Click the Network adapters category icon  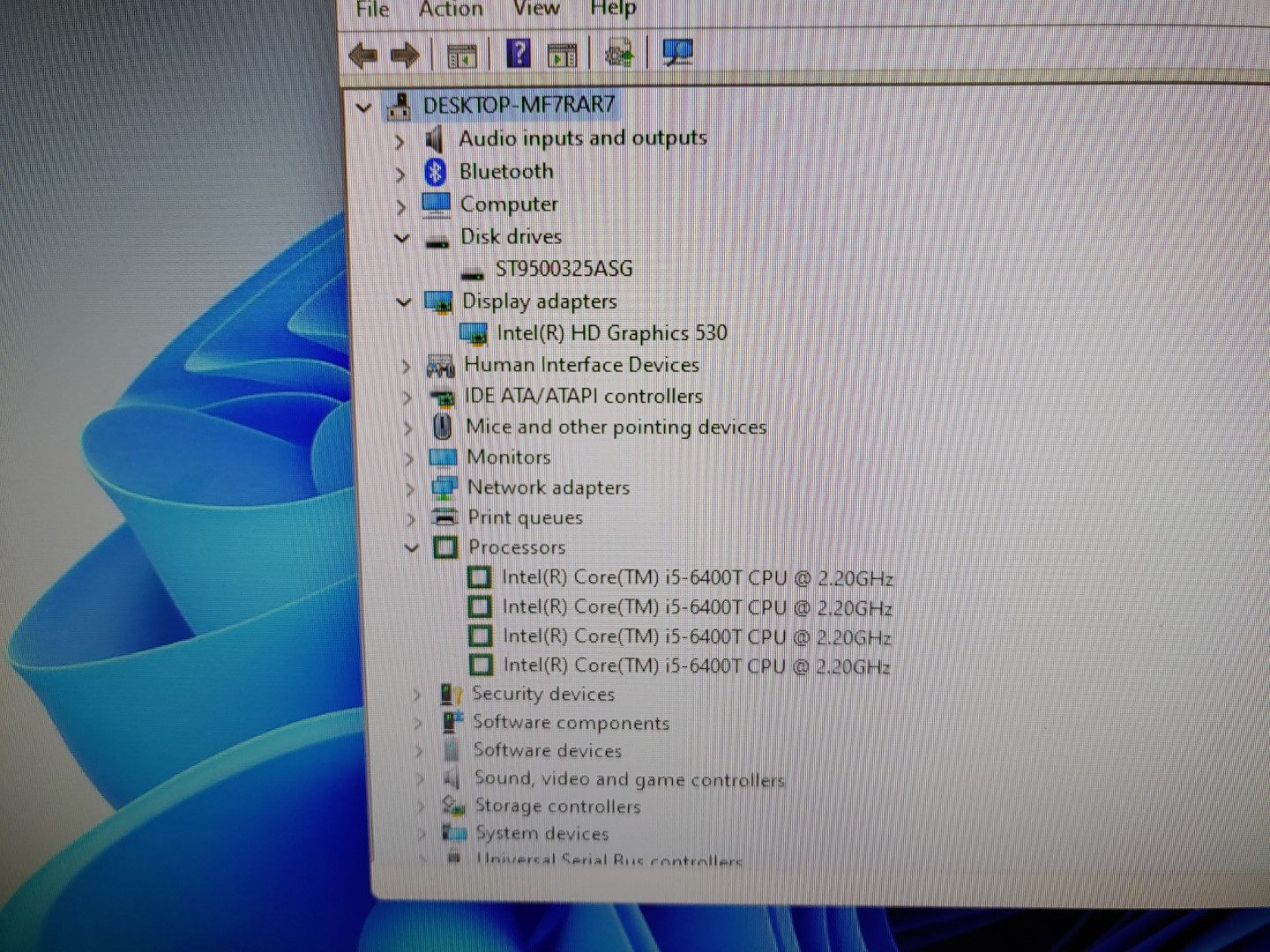click(444, 487)
